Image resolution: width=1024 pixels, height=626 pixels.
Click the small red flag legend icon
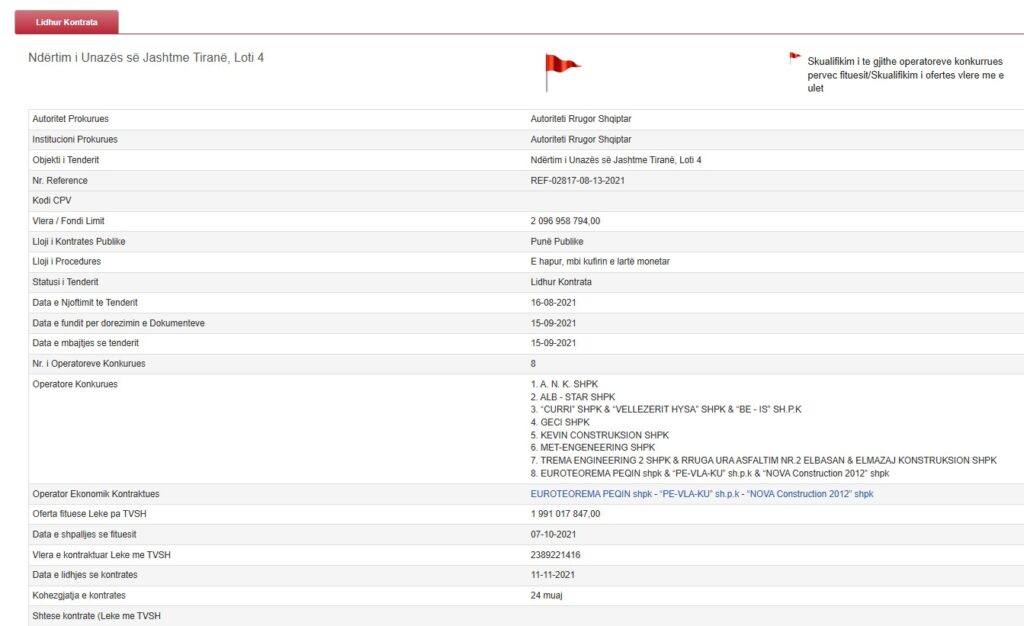pos(795,58)
